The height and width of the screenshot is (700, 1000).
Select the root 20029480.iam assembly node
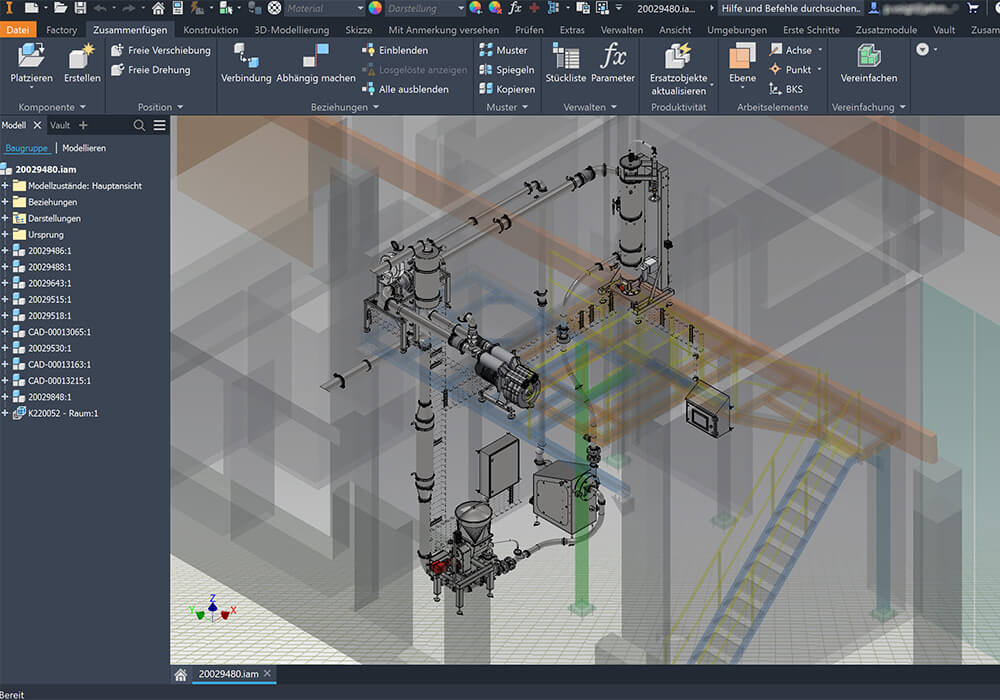[x=39, y=170]
